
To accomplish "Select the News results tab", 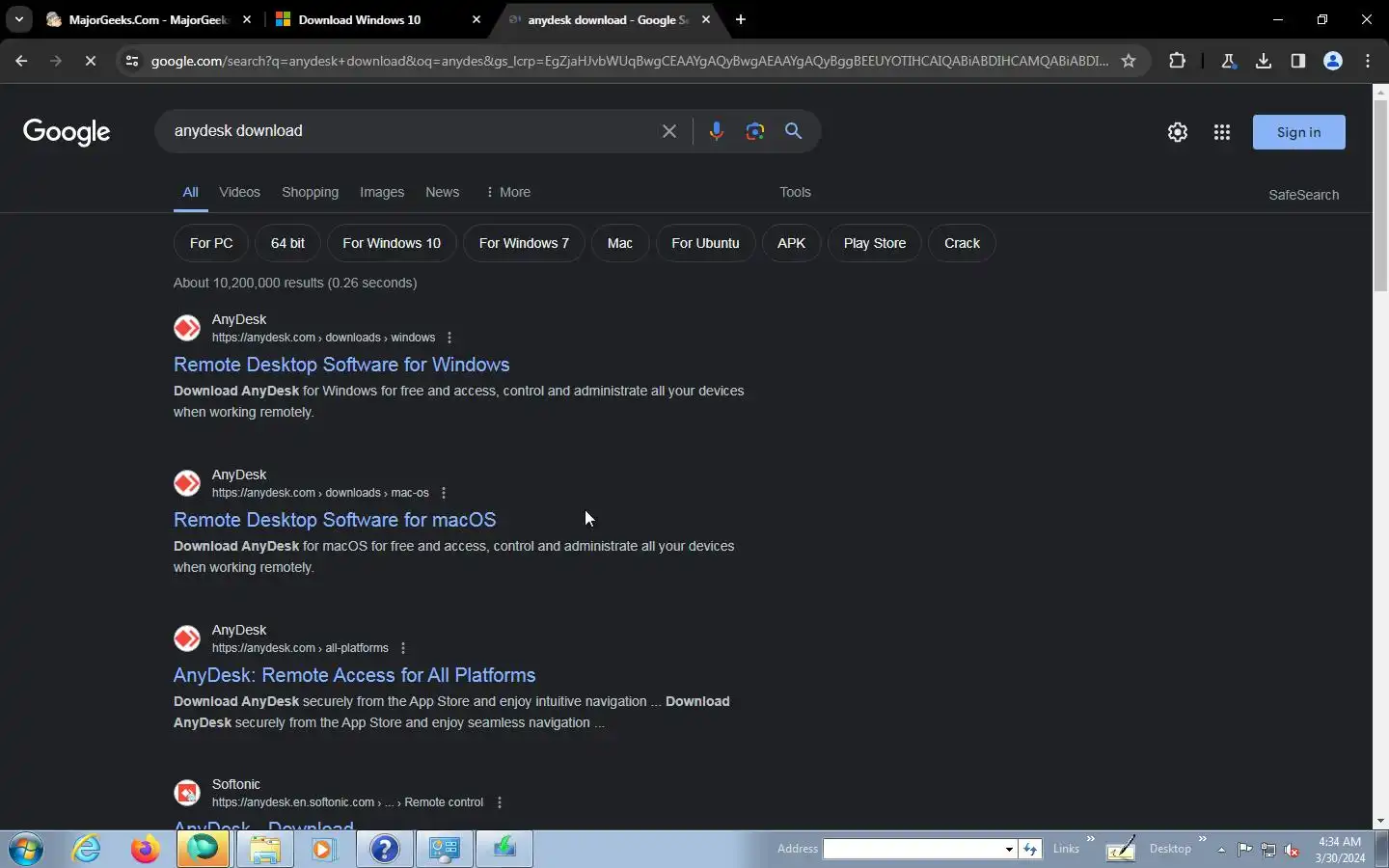I will [442, 192].
